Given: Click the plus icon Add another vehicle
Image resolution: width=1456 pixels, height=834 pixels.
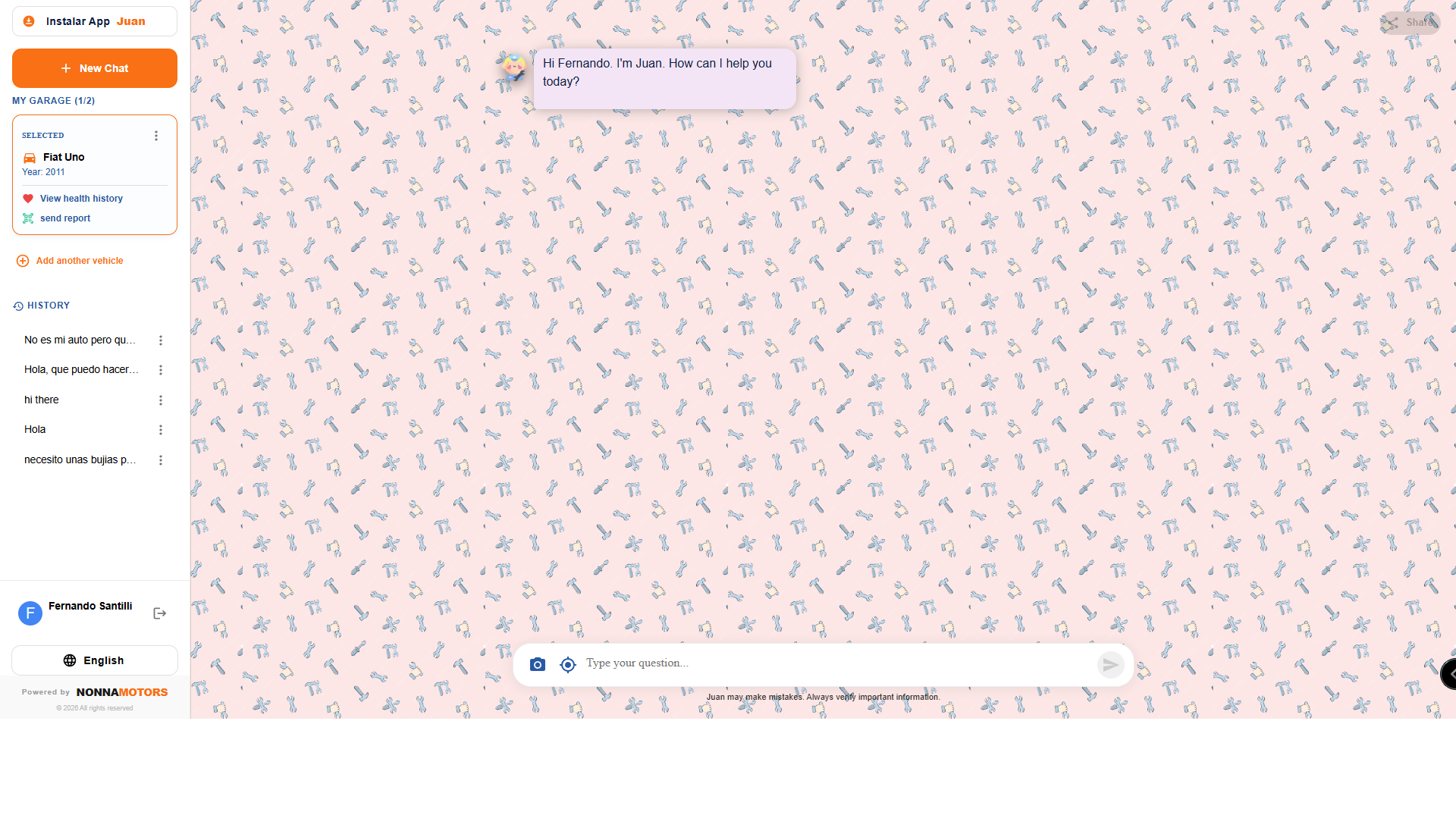Looking at the screenshot, I should [x=23, y=261].
